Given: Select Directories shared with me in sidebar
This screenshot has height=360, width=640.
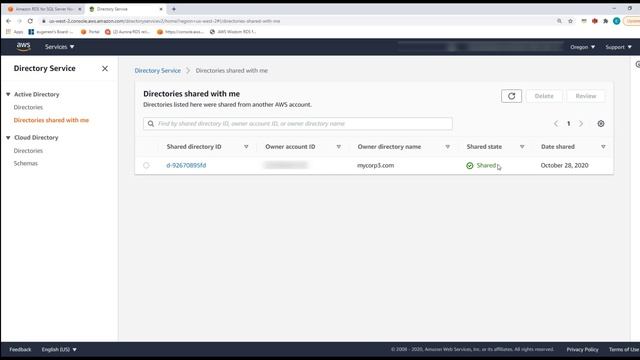Looking at the screenshot, I should [x=51, y=120].
